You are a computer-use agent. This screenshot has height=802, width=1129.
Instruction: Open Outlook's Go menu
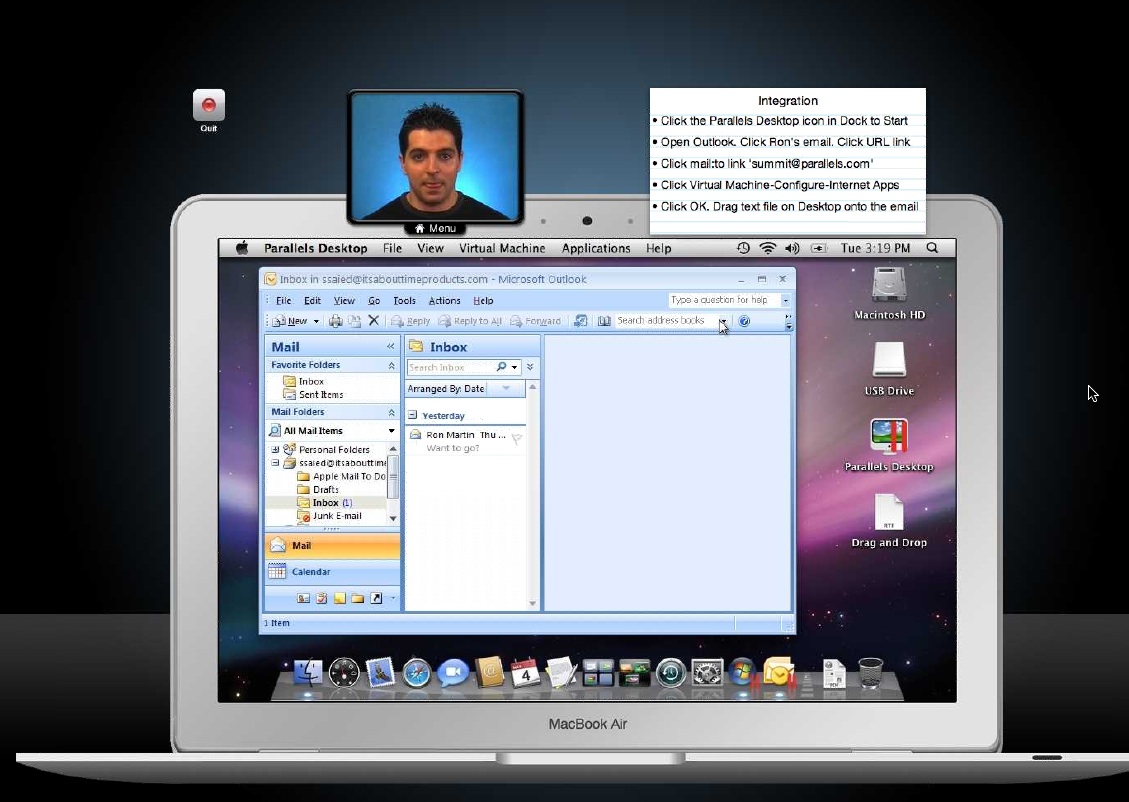click(374, 301)
